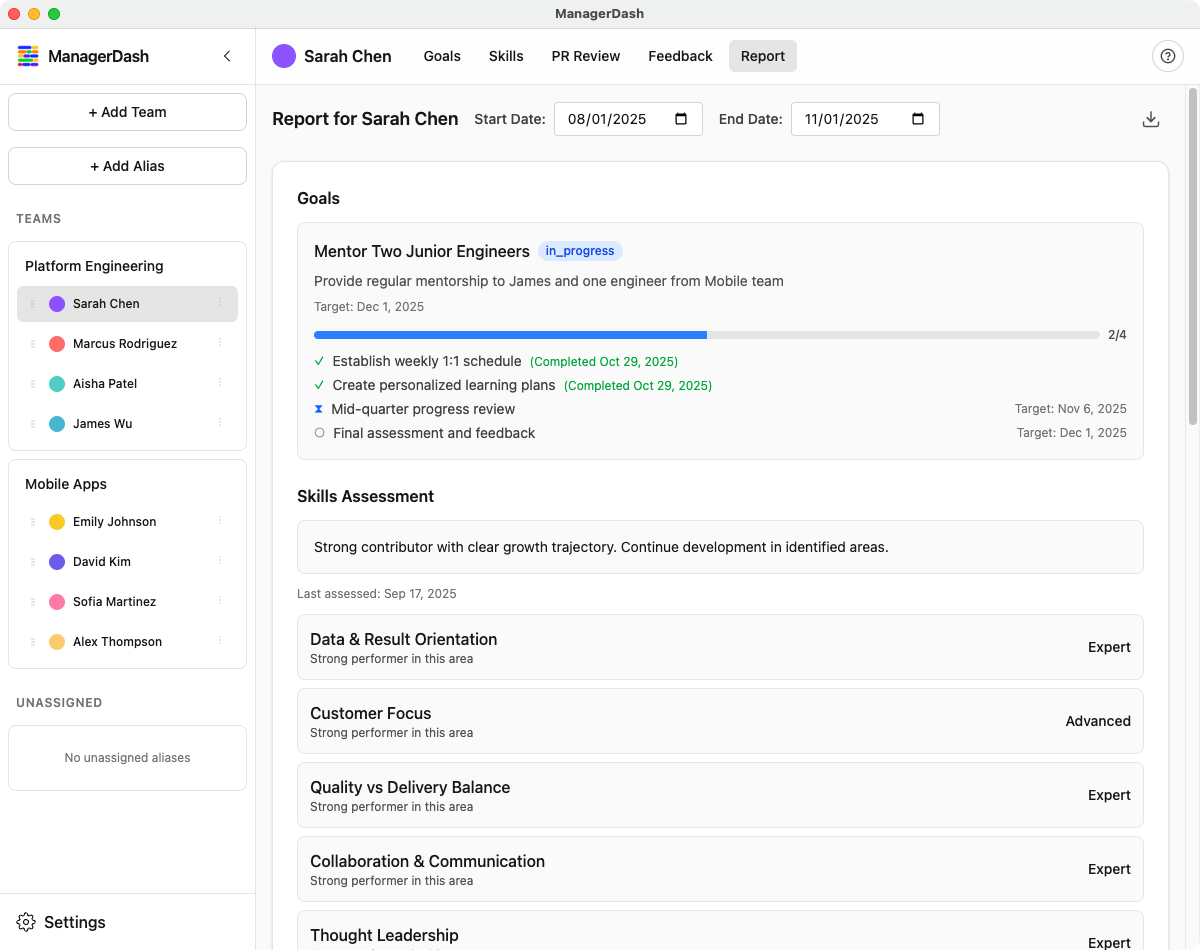Viewport: 1200px width, 950px height.
Task: Select James Wu in Platform Engineering
Action: pyautogui.click(x=103, y=424)
